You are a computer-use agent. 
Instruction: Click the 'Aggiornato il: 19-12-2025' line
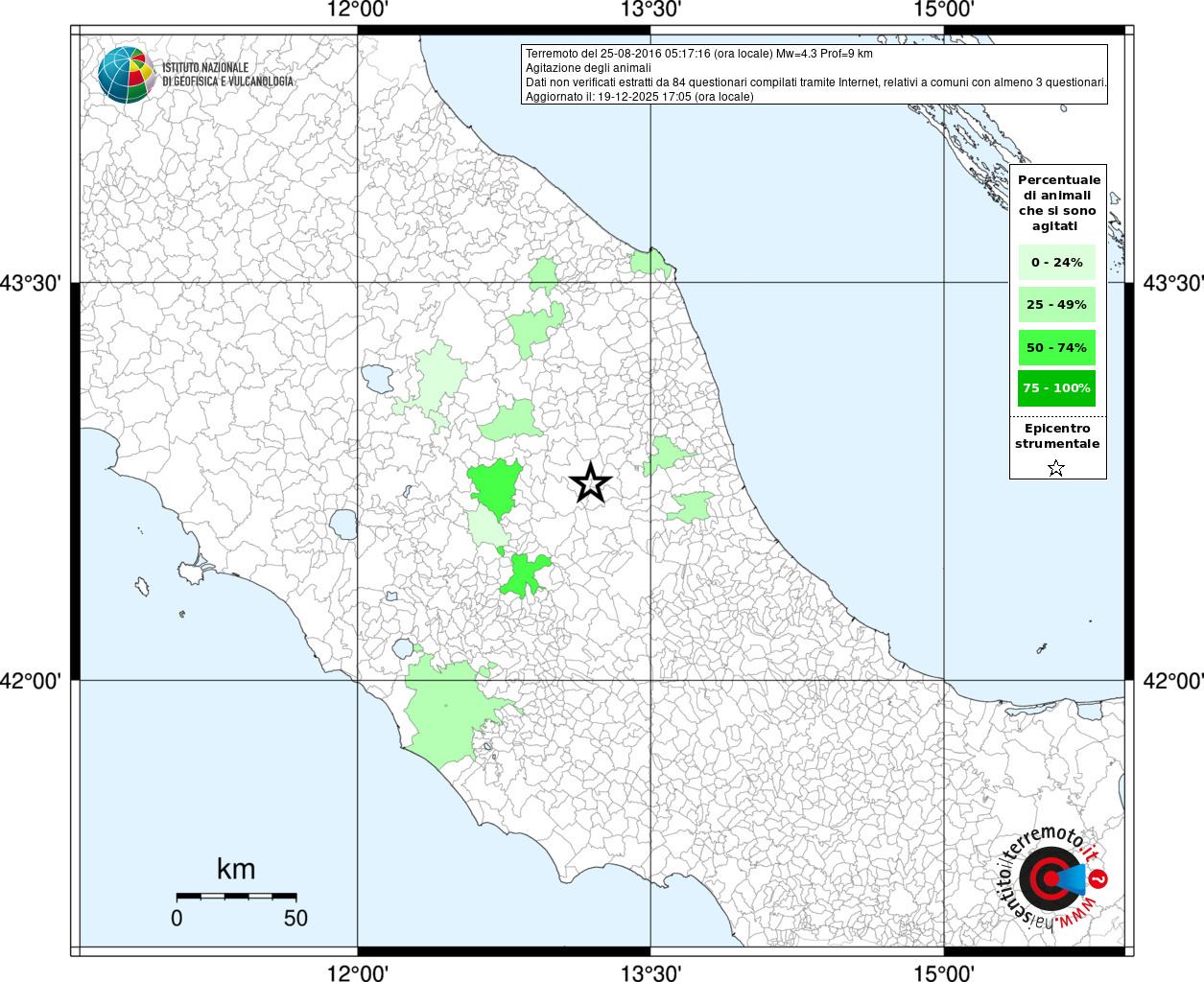point(640,97)
